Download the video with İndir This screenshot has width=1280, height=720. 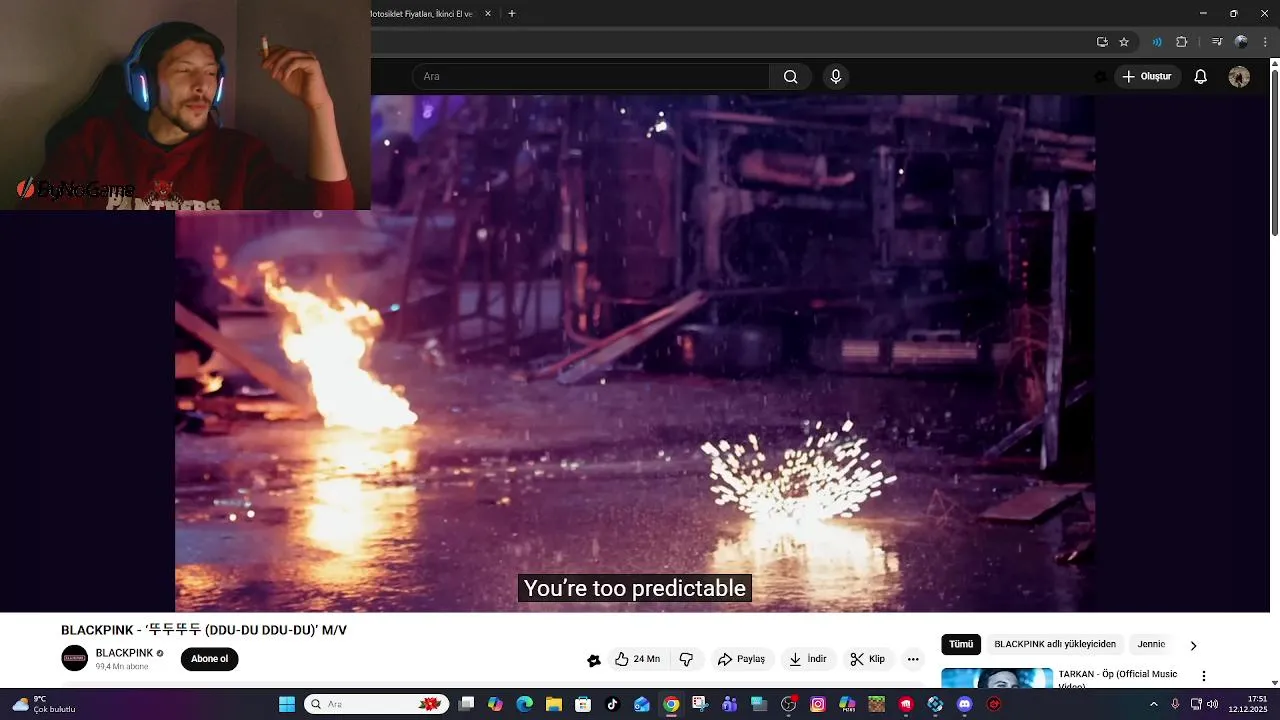(808, 659)
